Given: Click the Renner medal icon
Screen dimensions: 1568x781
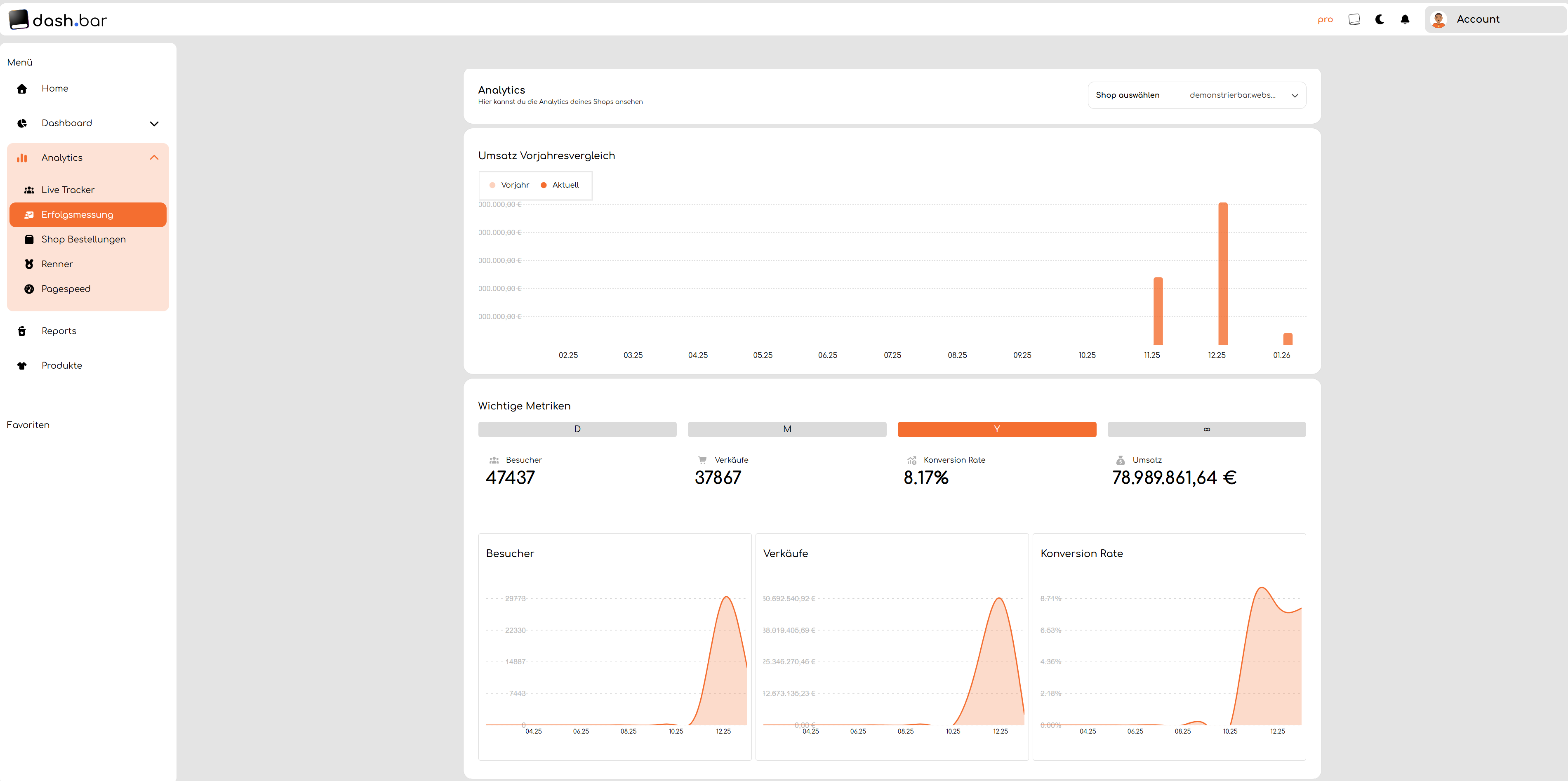Looking at the screenshot, I should (28, 264).
